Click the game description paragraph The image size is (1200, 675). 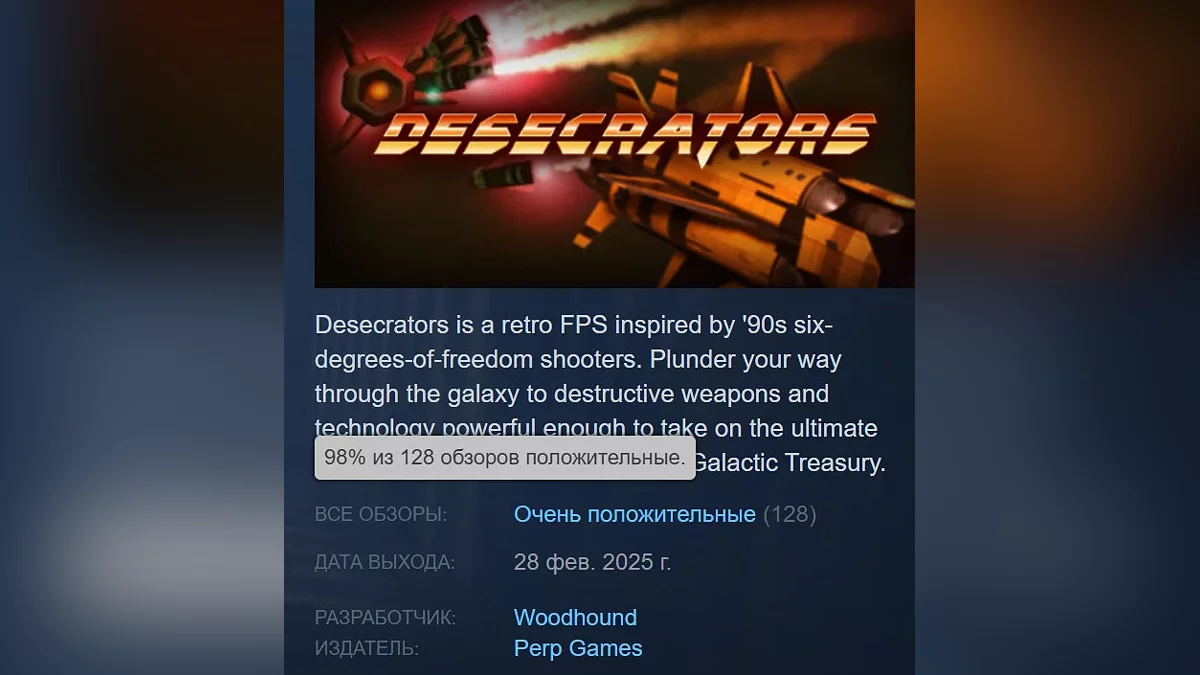point(600,394)
